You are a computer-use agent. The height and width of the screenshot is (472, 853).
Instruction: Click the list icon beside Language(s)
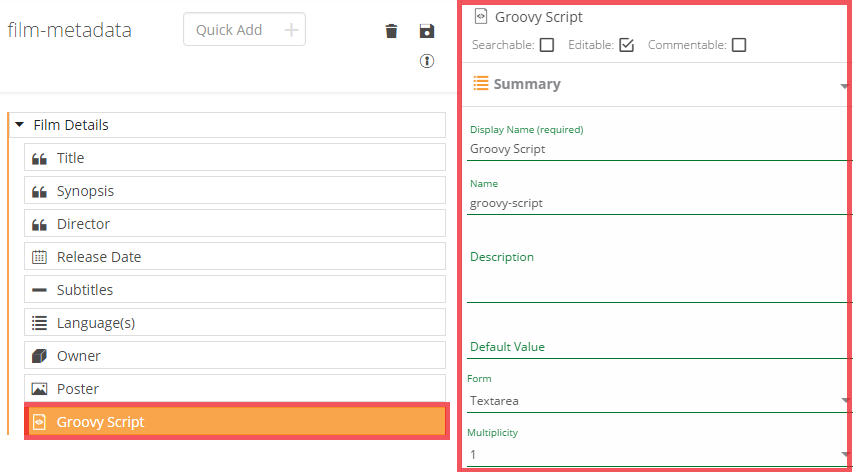click(x=40, y=323)
